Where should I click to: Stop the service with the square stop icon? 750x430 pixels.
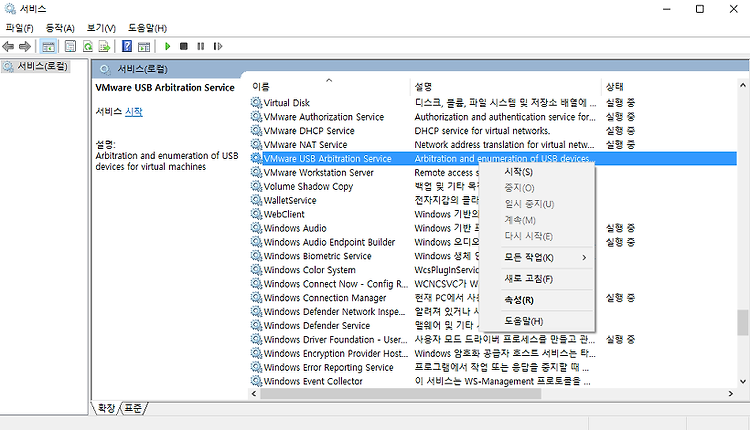point(184,46)
